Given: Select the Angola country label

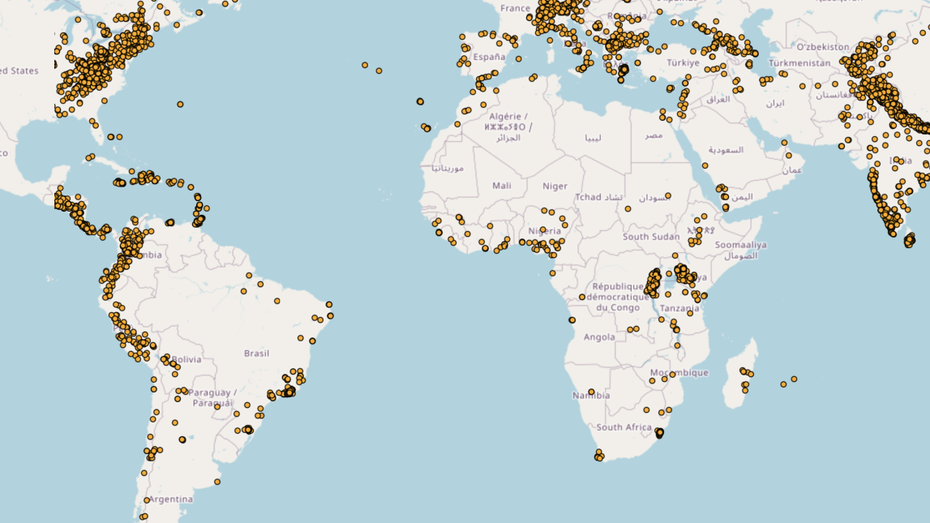Looking at the screenshot, I should (599, 337).
